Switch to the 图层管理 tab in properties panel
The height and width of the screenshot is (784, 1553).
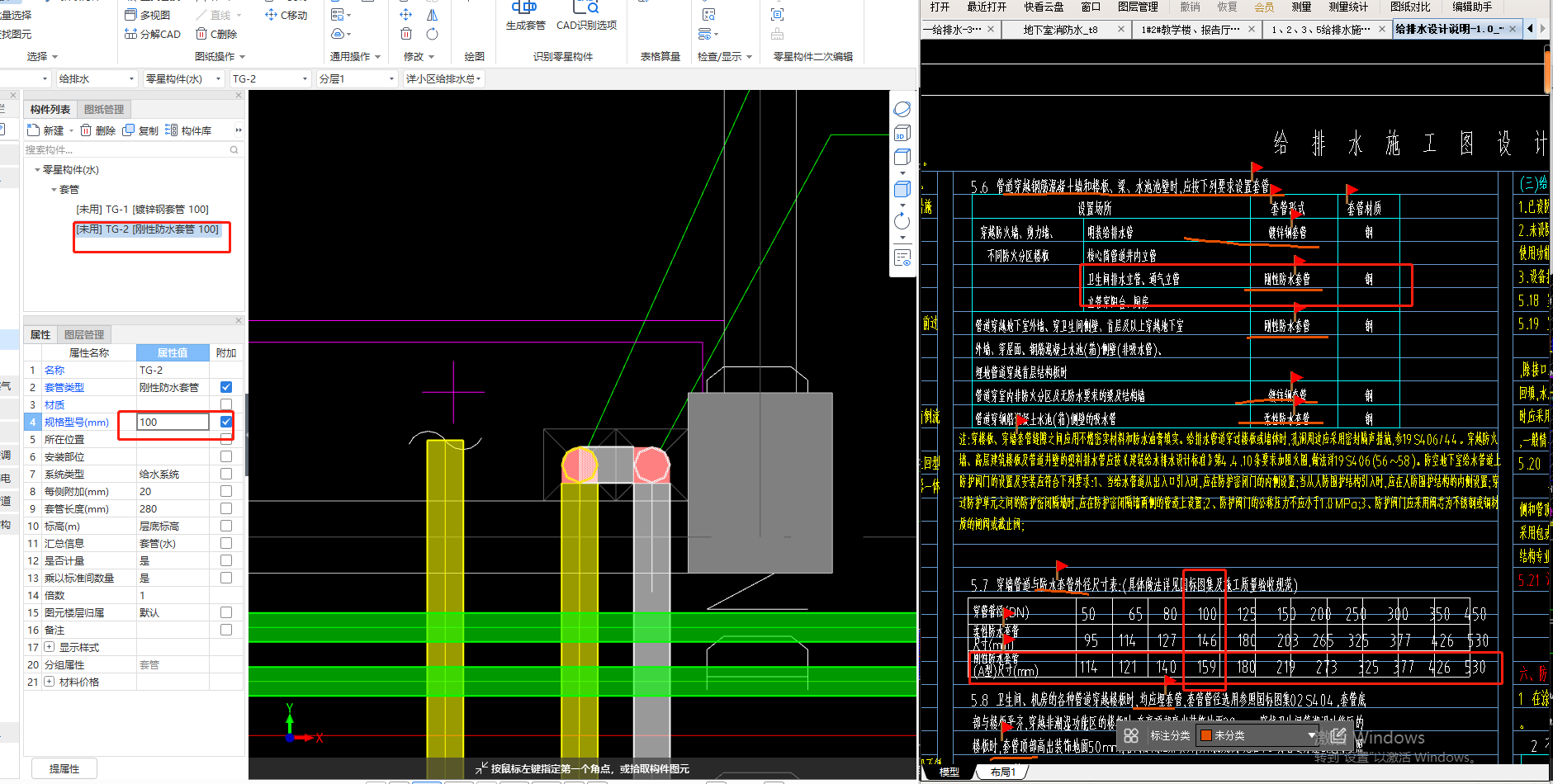coord(84,334)
